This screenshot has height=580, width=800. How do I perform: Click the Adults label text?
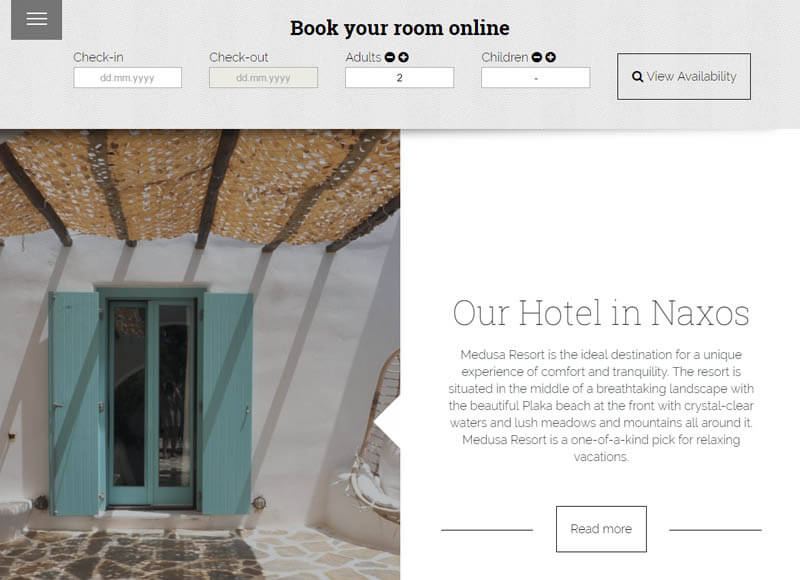pyautogui.click(x=363, y=57)
